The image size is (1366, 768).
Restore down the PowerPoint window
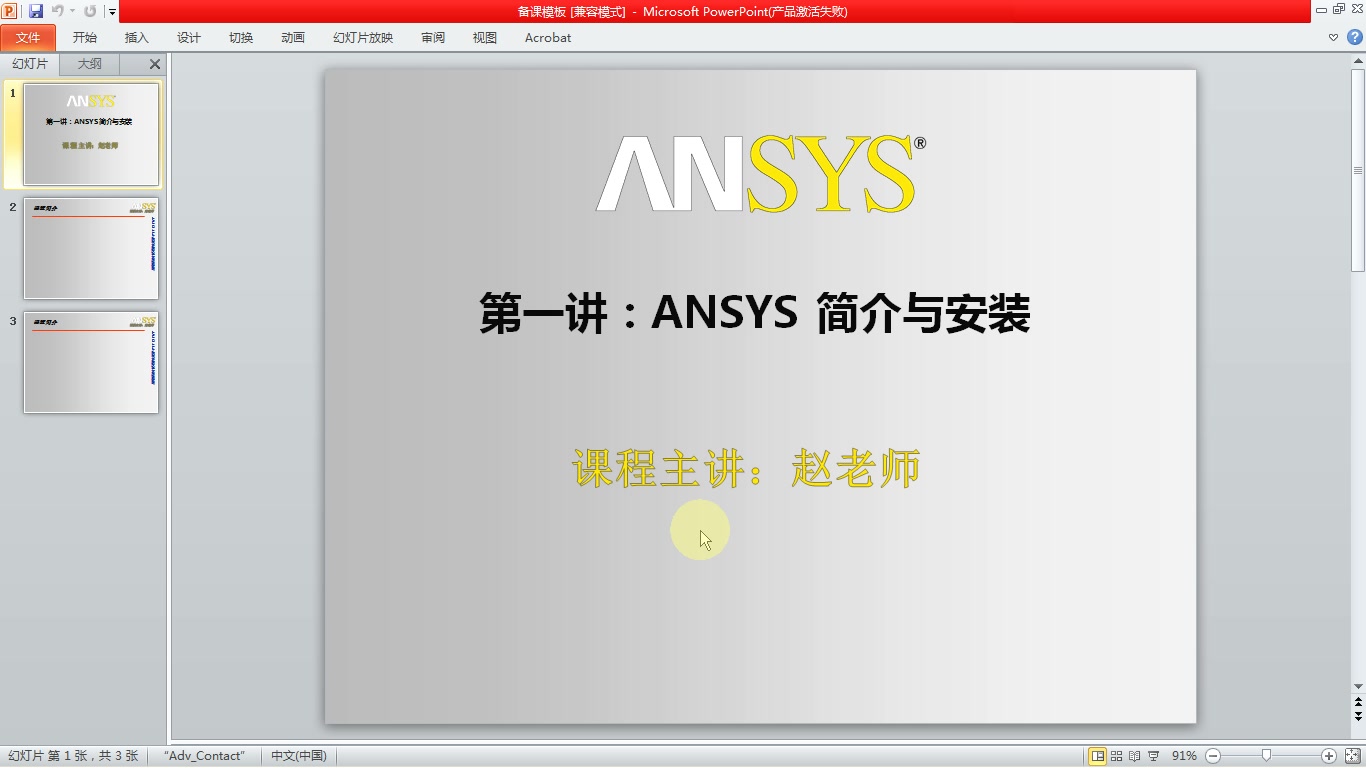[x=1339, y=9]
